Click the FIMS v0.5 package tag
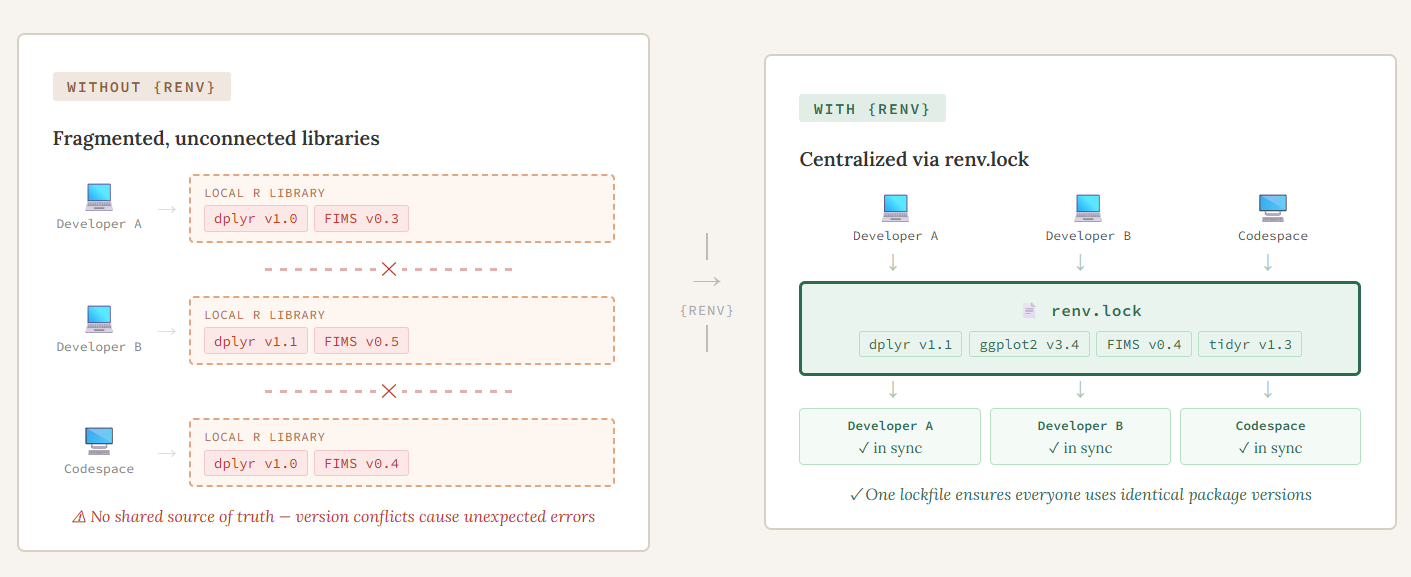This screenshot has width=1411, height=577. 361,341
